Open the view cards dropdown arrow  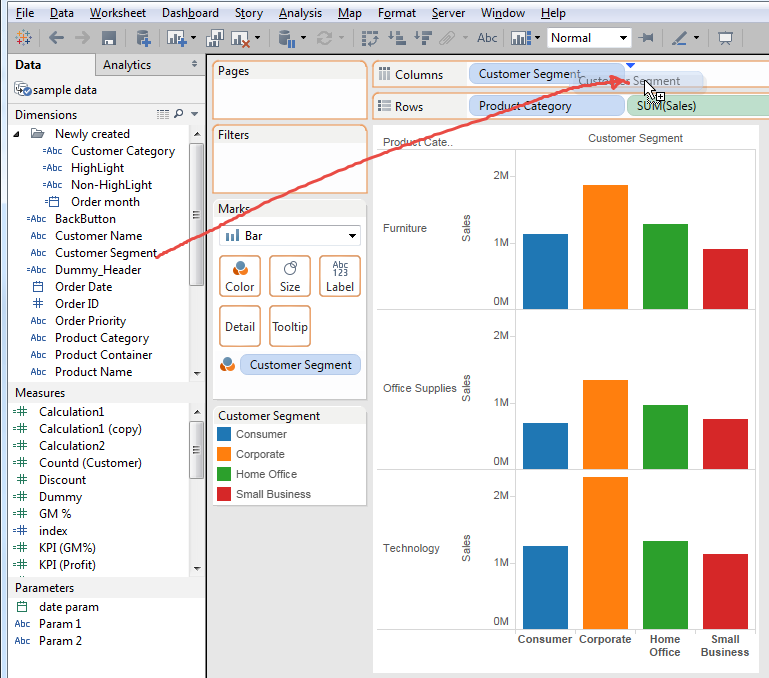click(x=538, y=38)
